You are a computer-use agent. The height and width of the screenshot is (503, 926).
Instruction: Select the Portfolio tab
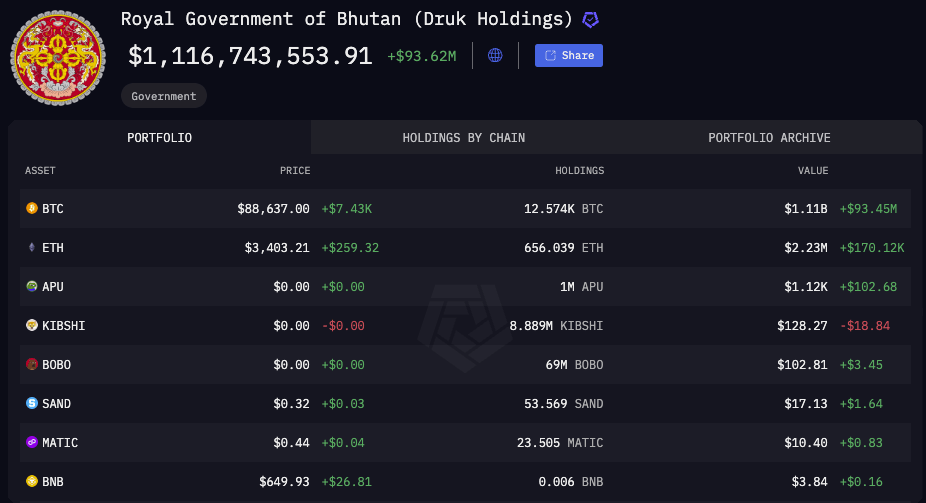(159, 138)
